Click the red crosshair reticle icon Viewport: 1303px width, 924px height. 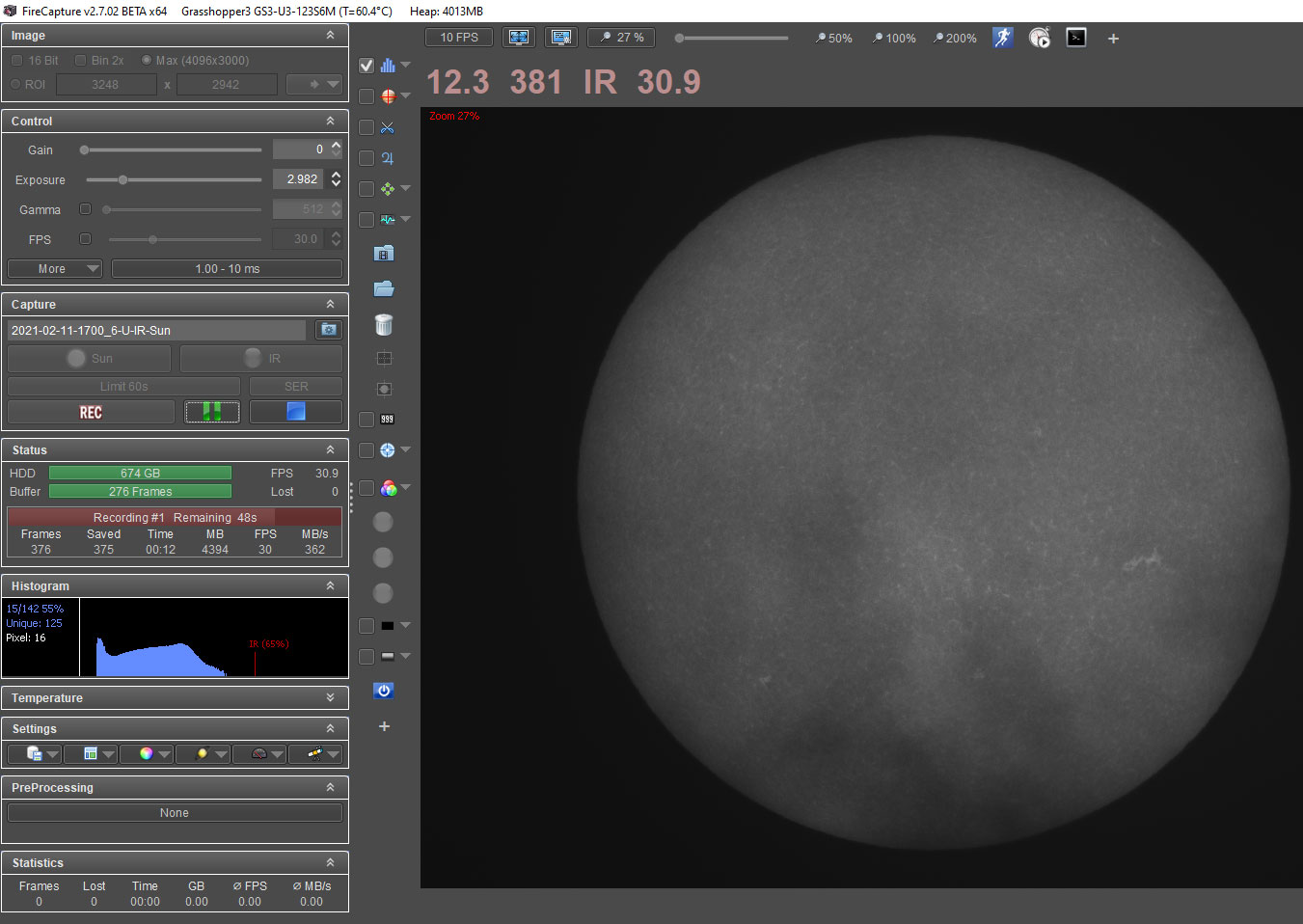tap(388, 96)
